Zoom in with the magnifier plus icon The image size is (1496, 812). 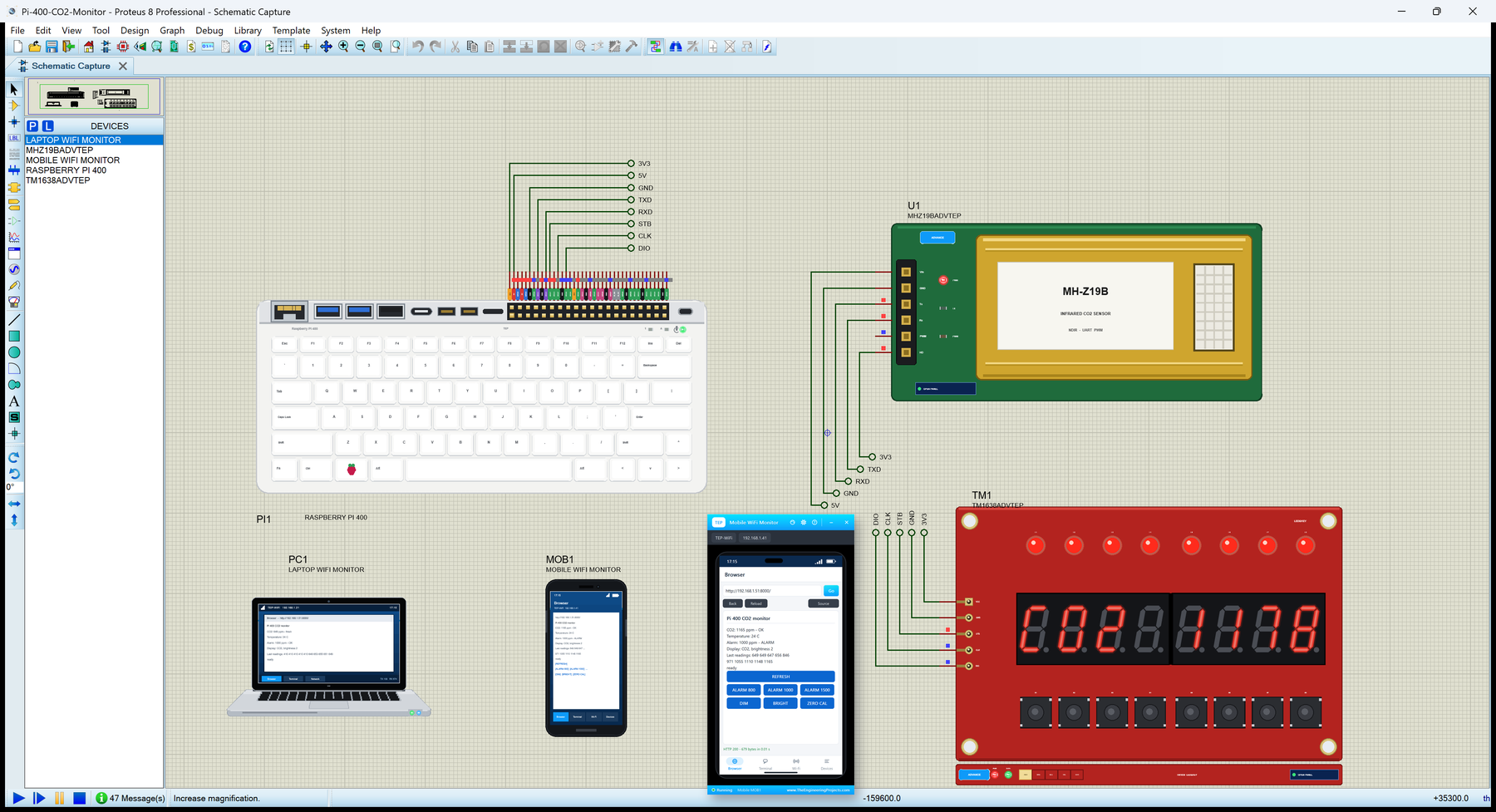pos(343,47)
